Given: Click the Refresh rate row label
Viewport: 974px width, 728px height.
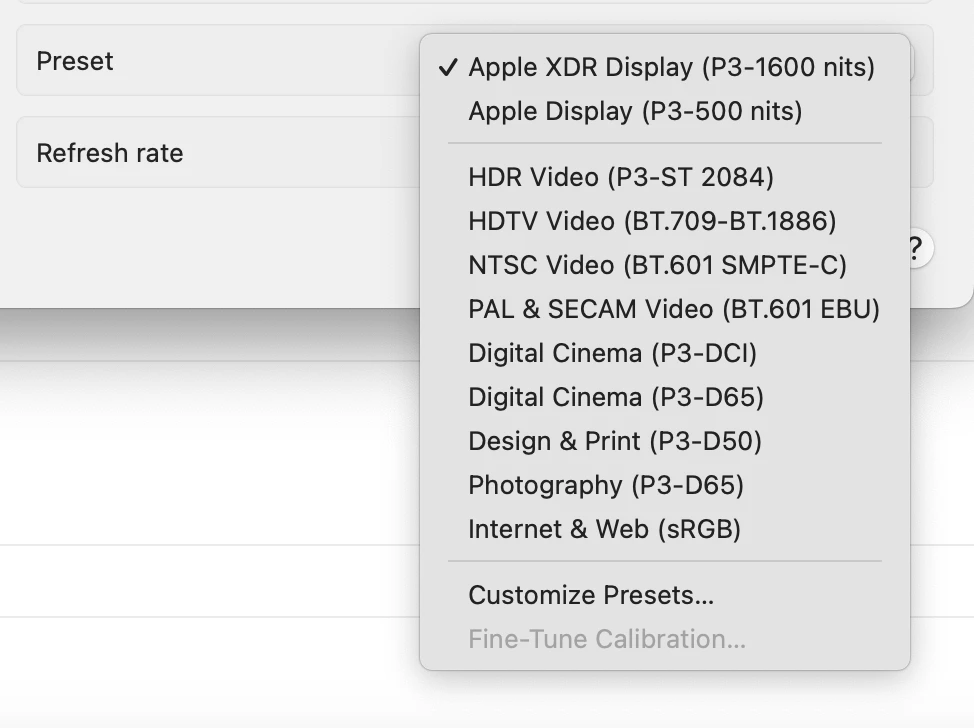Looking at the screenshot, I should pyautogui.click(x=110, y=153).
